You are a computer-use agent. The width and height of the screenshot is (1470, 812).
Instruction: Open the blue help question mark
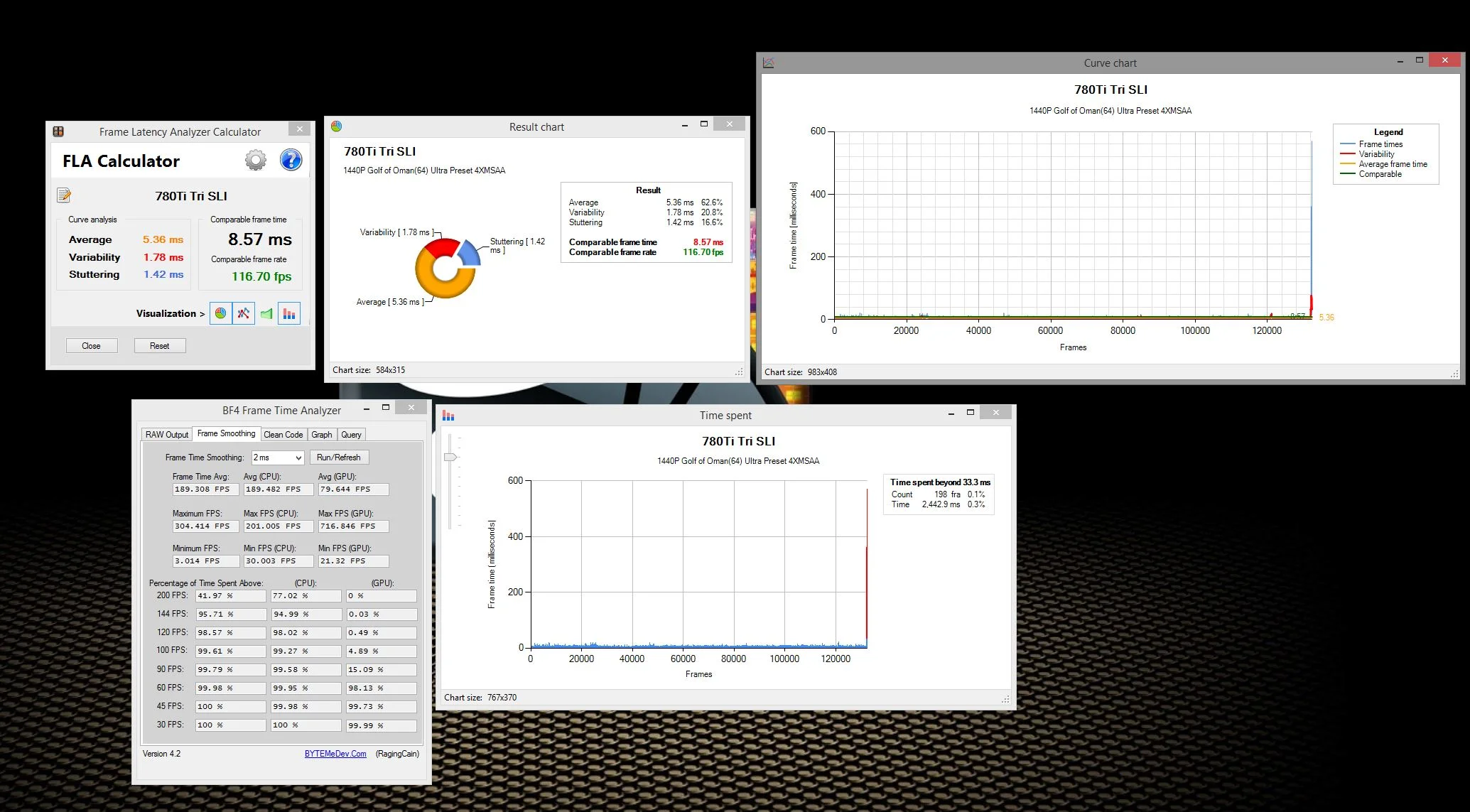click(x=291, y=160)
